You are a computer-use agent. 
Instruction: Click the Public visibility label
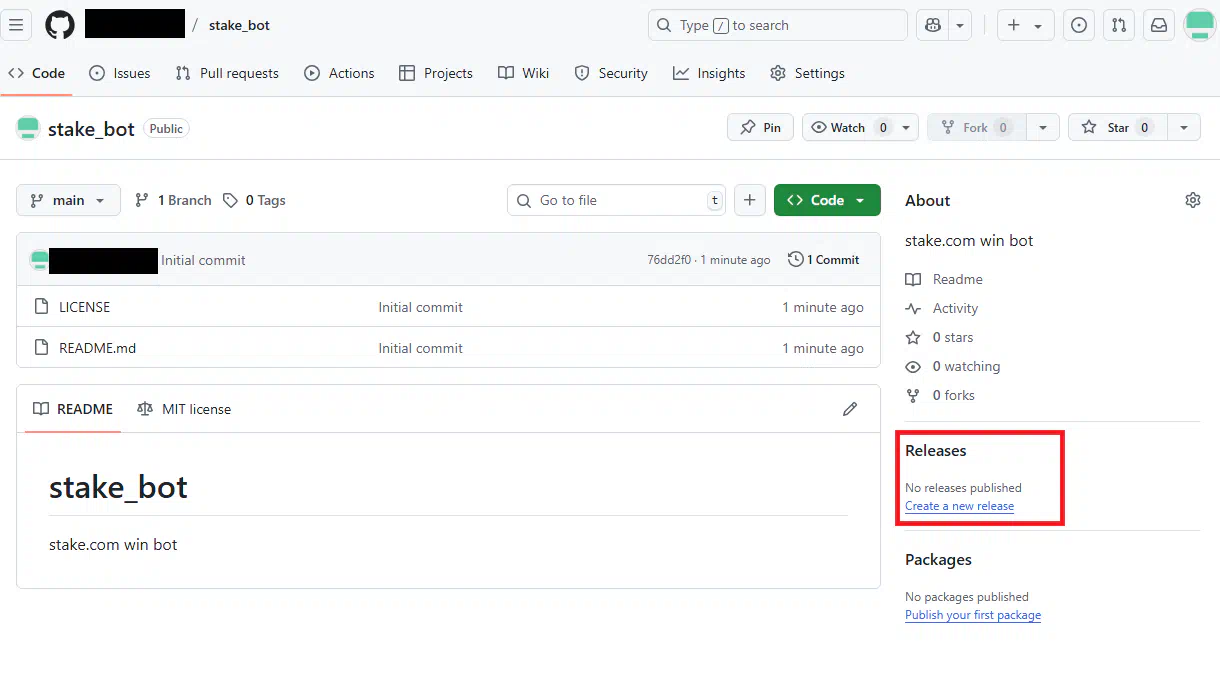(166, 128)
